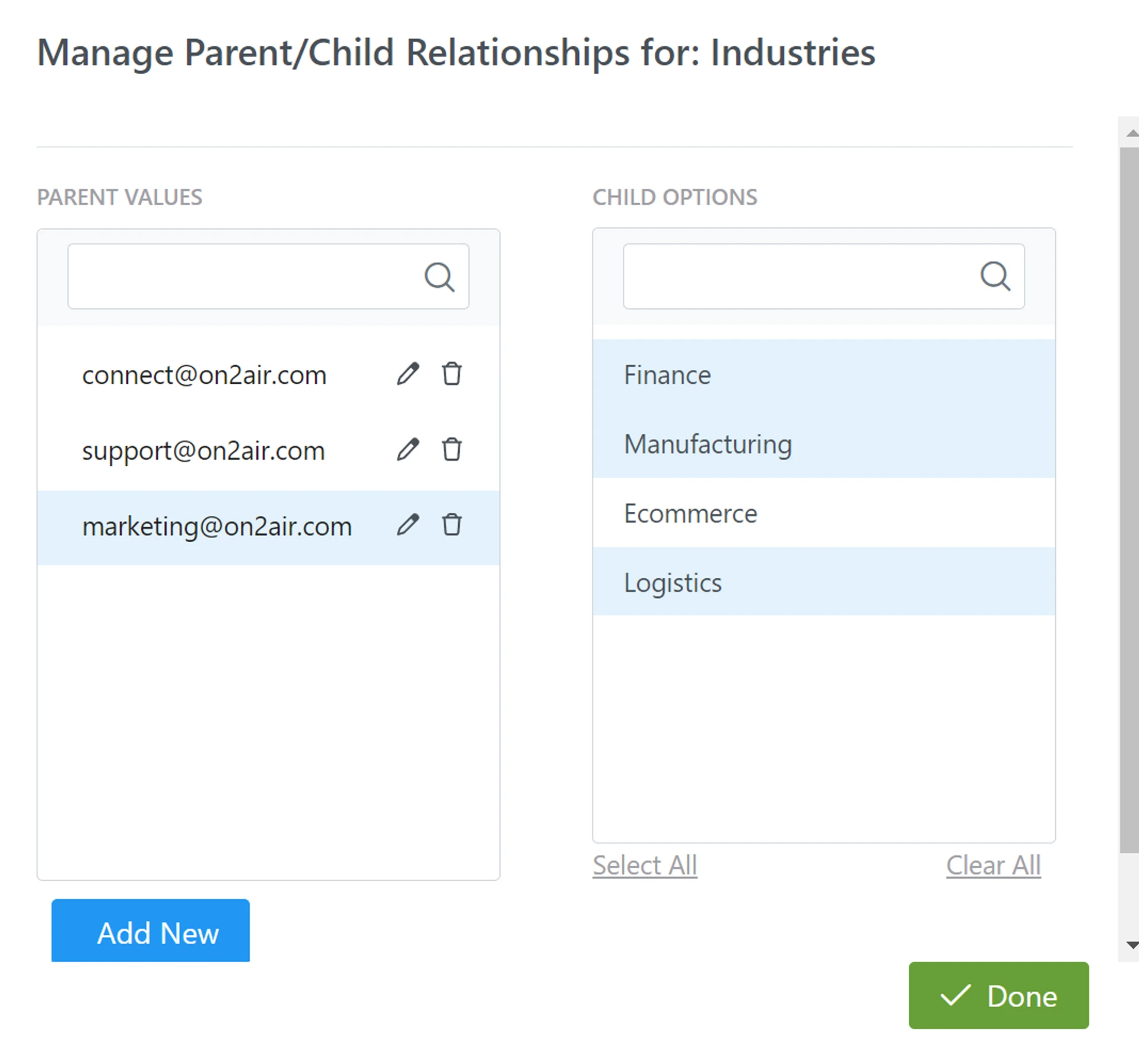This screenshot has width=1139, height=1064.
Task: Deselect the Finance child option
Action: [823, 375]
